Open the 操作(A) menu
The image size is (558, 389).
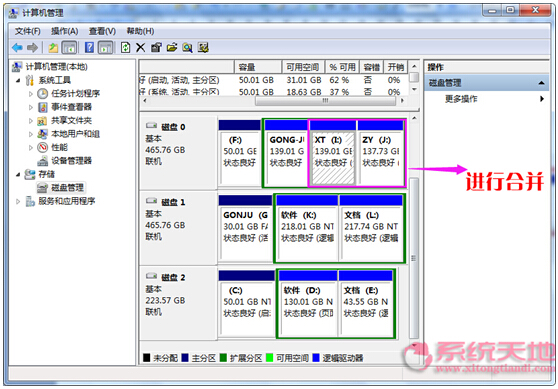tap(64, 31)
